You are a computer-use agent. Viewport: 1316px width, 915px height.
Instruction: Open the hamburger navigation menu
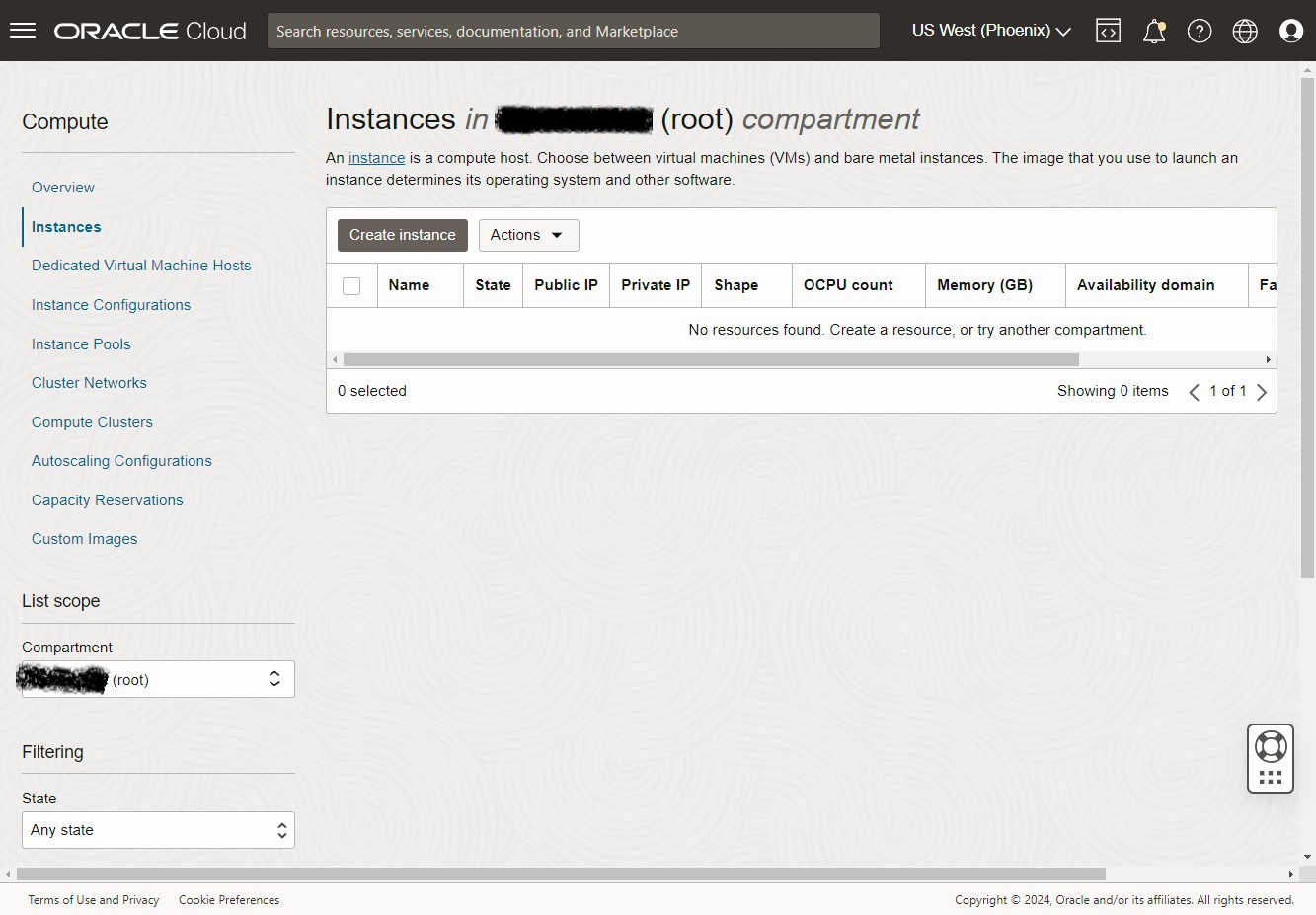tap(23, 31)
